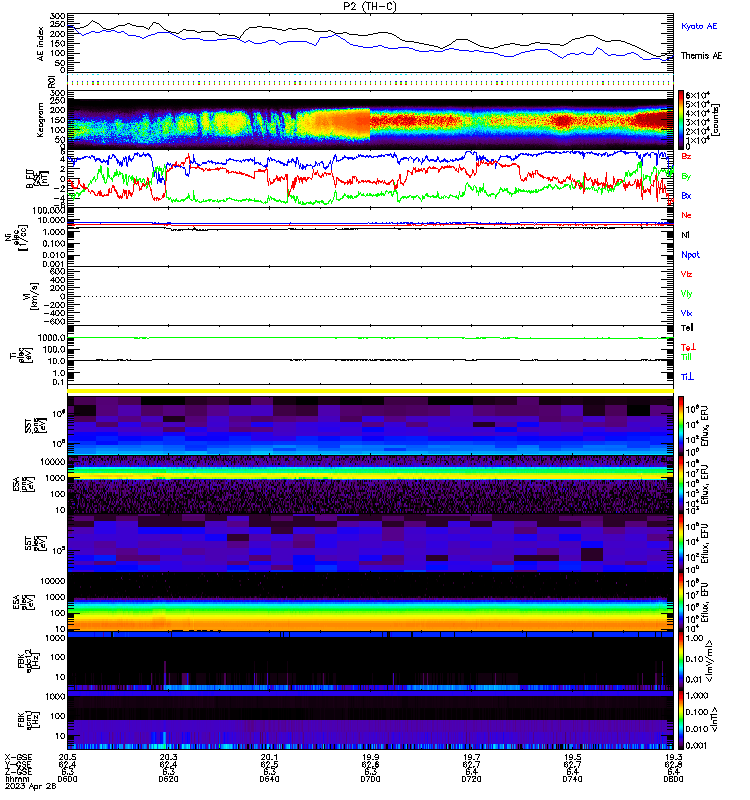Click inside the magnetic field B line plot

click(x=370, y=179)
